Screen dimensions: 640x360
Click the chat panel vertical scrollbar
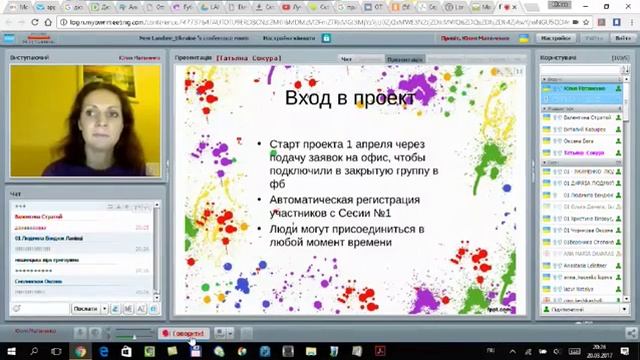(156, 251)
